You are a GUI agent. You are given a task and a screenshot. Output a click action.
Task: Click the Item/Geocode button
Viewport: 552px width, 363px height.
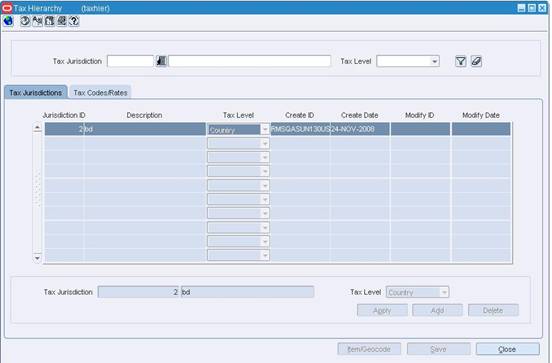(369, 349)
